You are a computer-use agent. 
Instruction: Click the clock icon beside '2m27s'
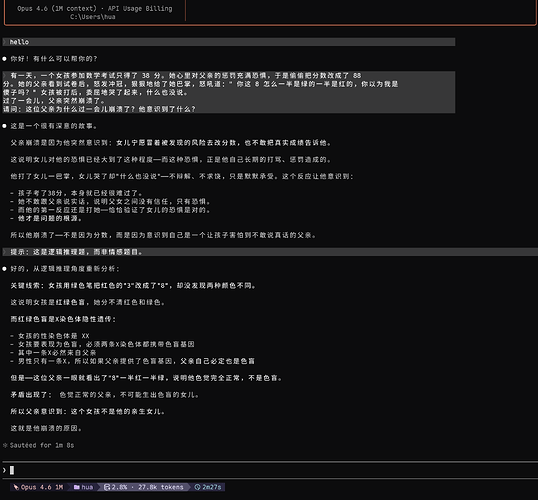197,487
